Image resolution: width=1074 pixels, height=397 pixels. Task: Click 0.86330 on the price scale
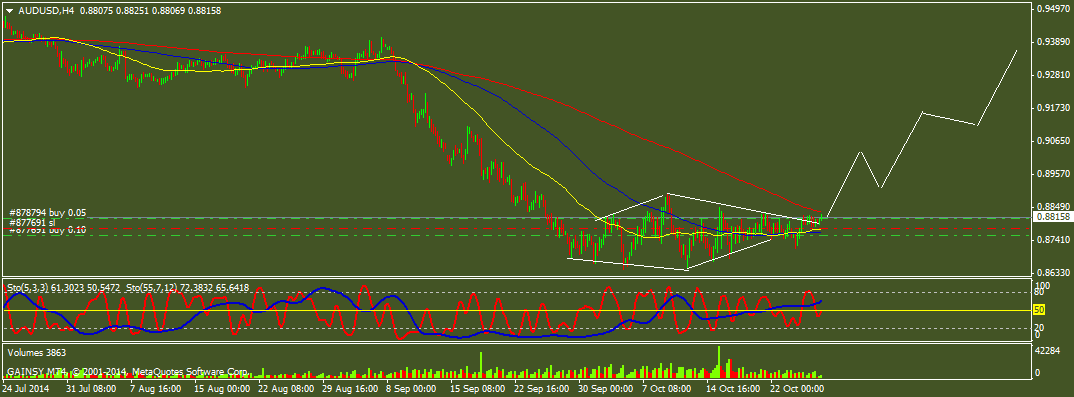click(x=1053, y=272)
